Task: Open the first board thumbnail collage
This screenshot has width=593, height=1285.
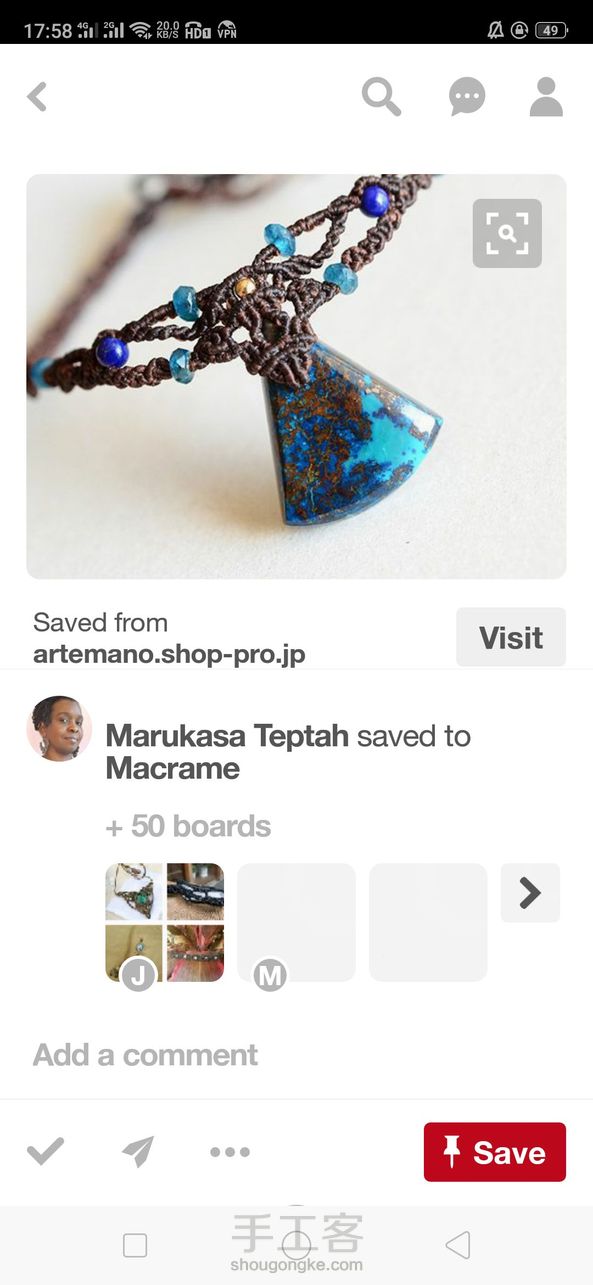Action: 165,922
